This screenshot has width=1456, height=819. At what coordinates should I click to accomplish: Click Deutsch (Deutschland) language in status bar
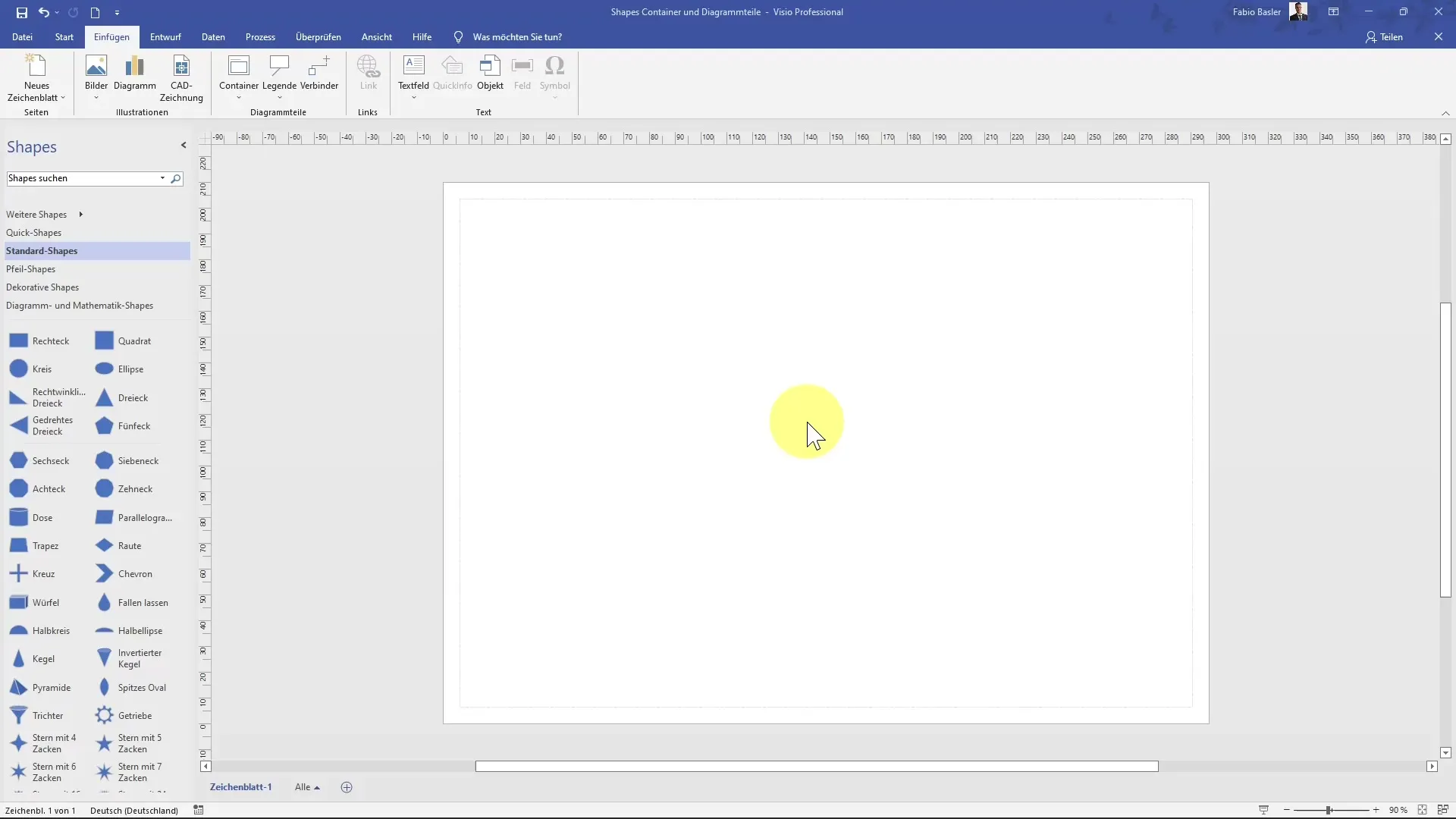pos(134,811)
